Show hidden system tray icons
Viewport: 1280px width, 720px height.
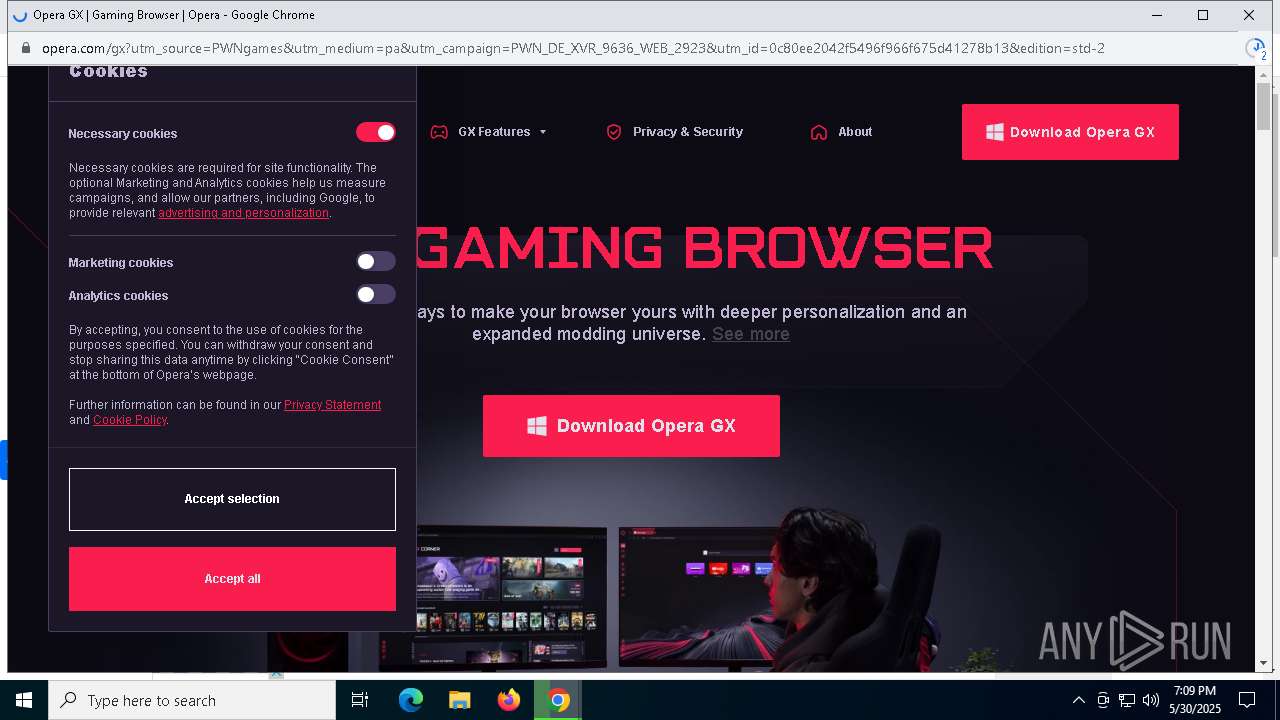(x=1078, y=700)
